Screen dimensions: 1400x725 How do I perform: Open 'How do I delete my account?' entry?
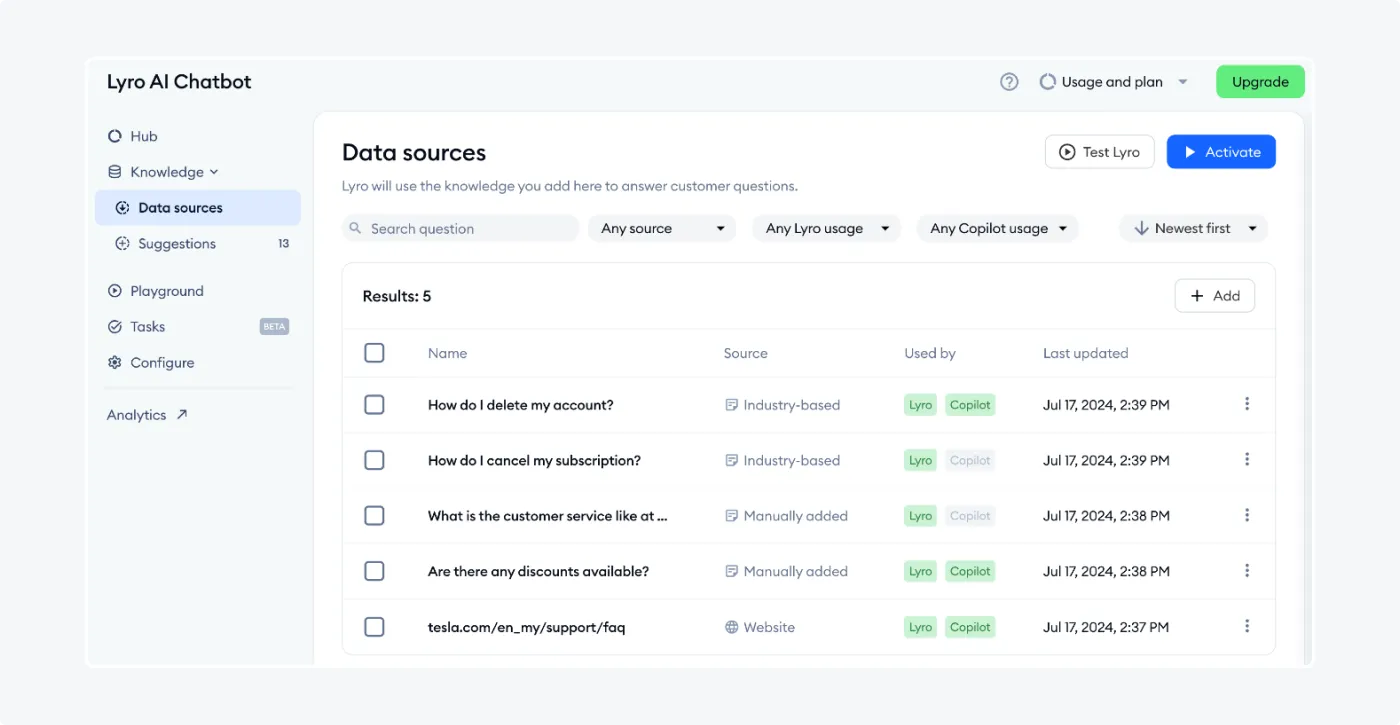tap(521, 405)
